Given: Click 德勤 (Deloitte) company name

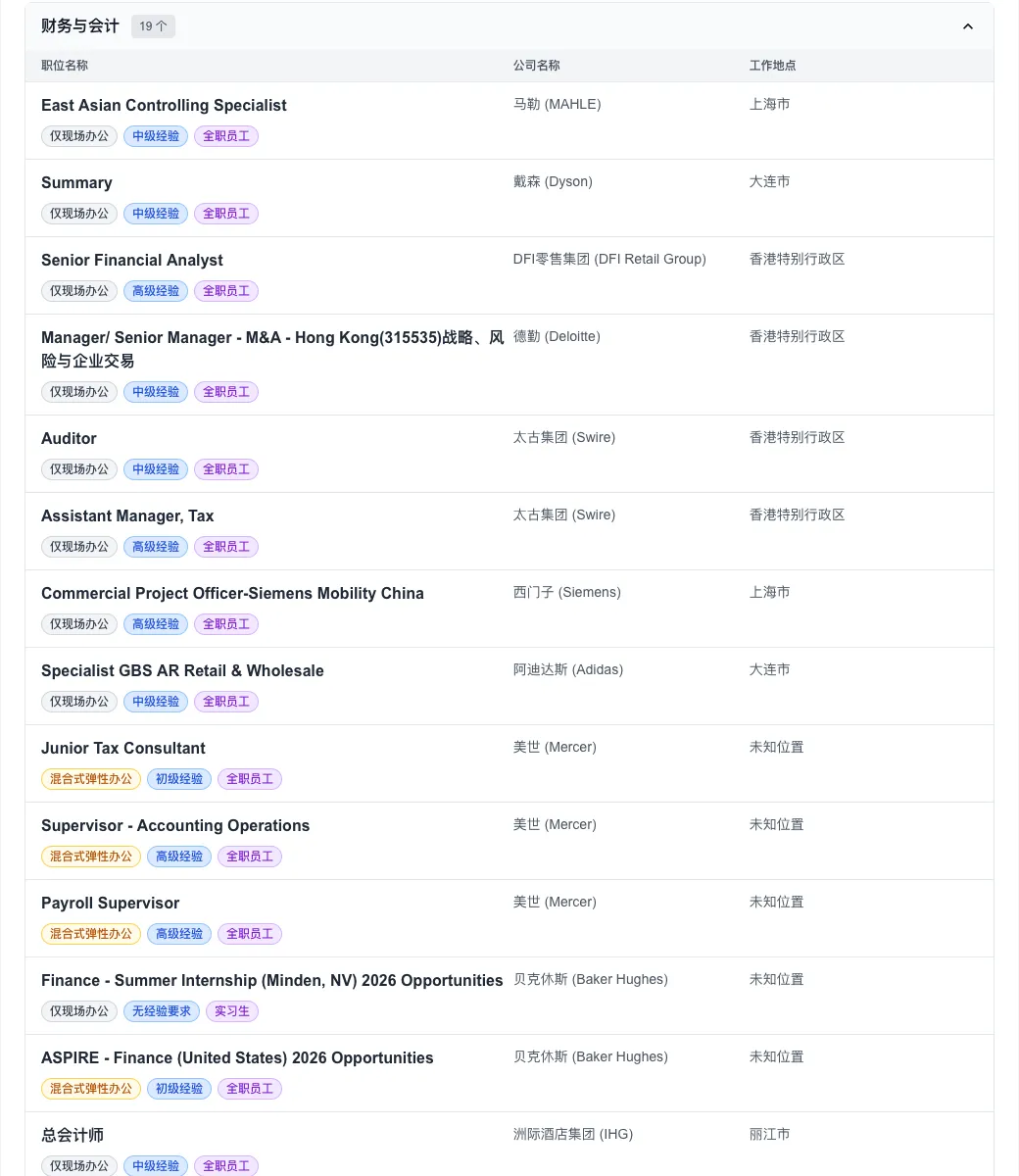Looking at the screenshot, I should (557, 336).
